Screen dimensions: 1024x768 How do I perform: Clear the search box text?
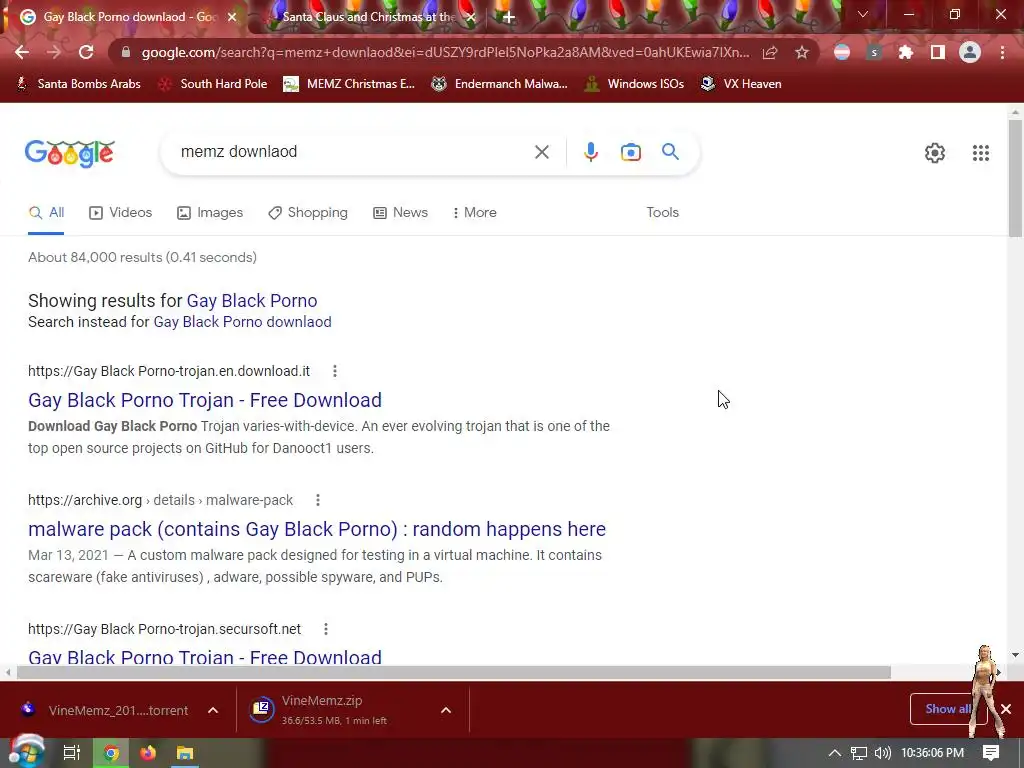pos(541,152)
